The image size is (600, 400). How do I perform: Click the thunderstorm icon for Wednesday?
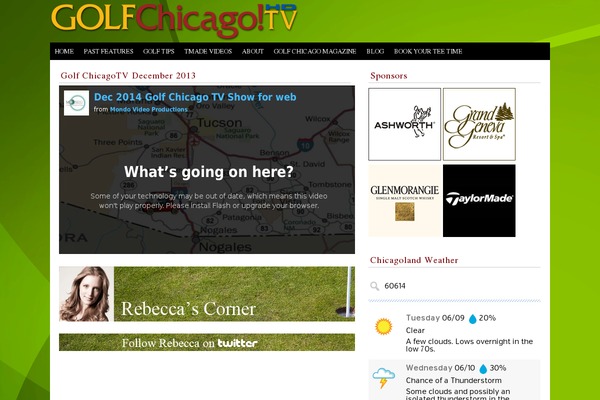tap(383, 378)
